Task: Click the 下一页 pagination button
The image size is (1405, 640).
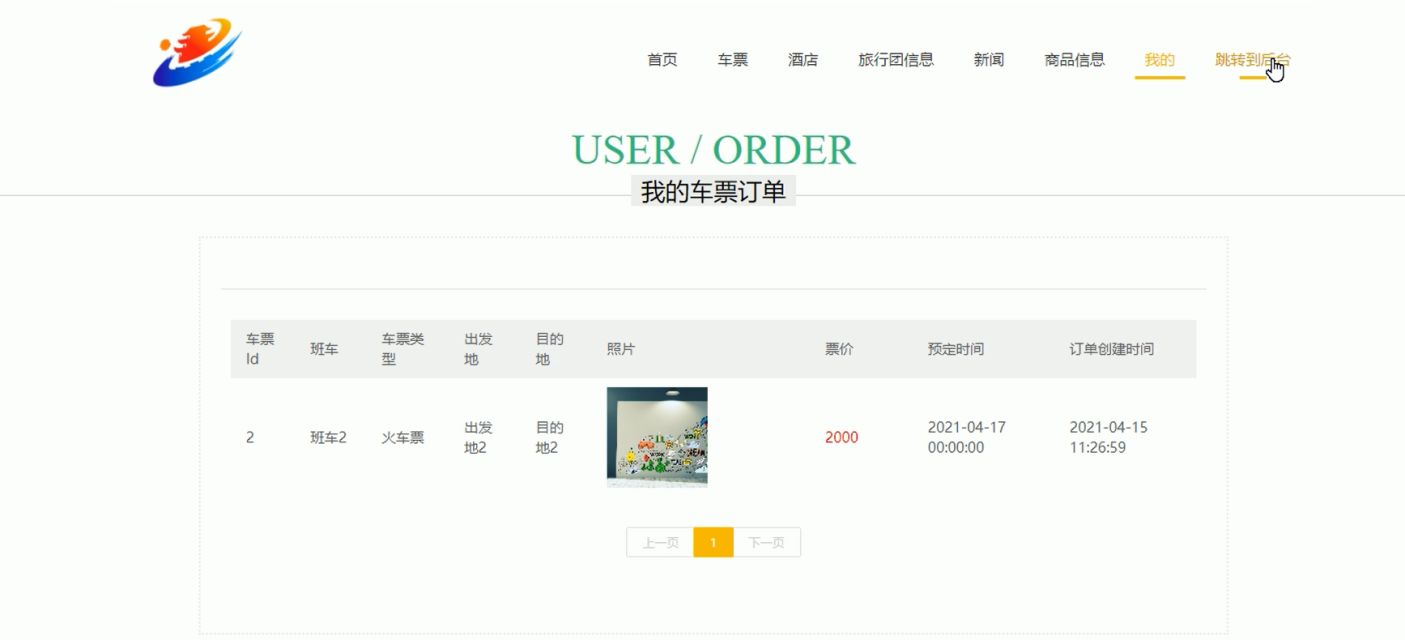Action: pyautogui.click(x=767, y=543)
